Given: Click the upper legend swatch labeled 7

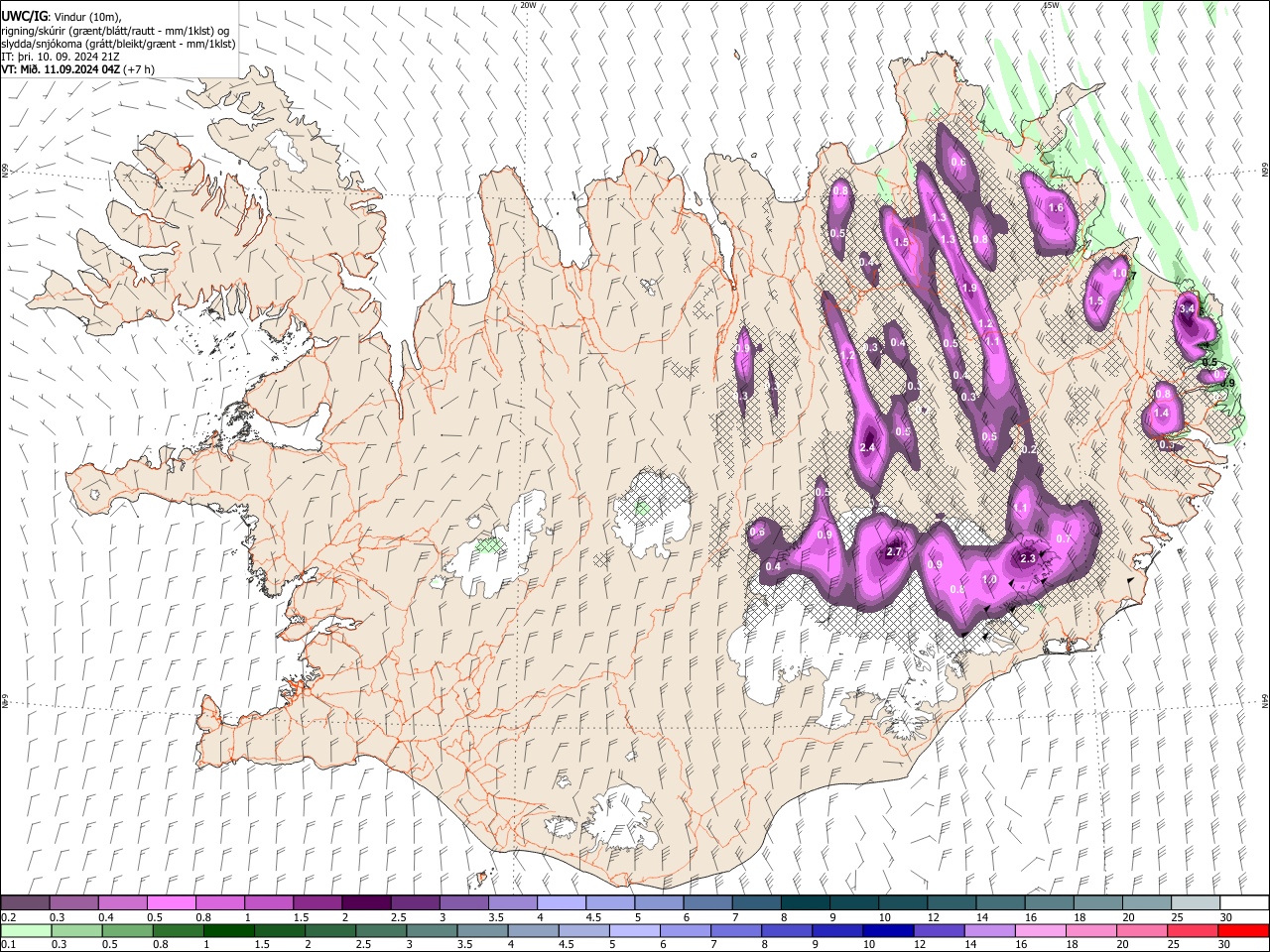Looking at the screenshot, I should click(x=756, y=903).
